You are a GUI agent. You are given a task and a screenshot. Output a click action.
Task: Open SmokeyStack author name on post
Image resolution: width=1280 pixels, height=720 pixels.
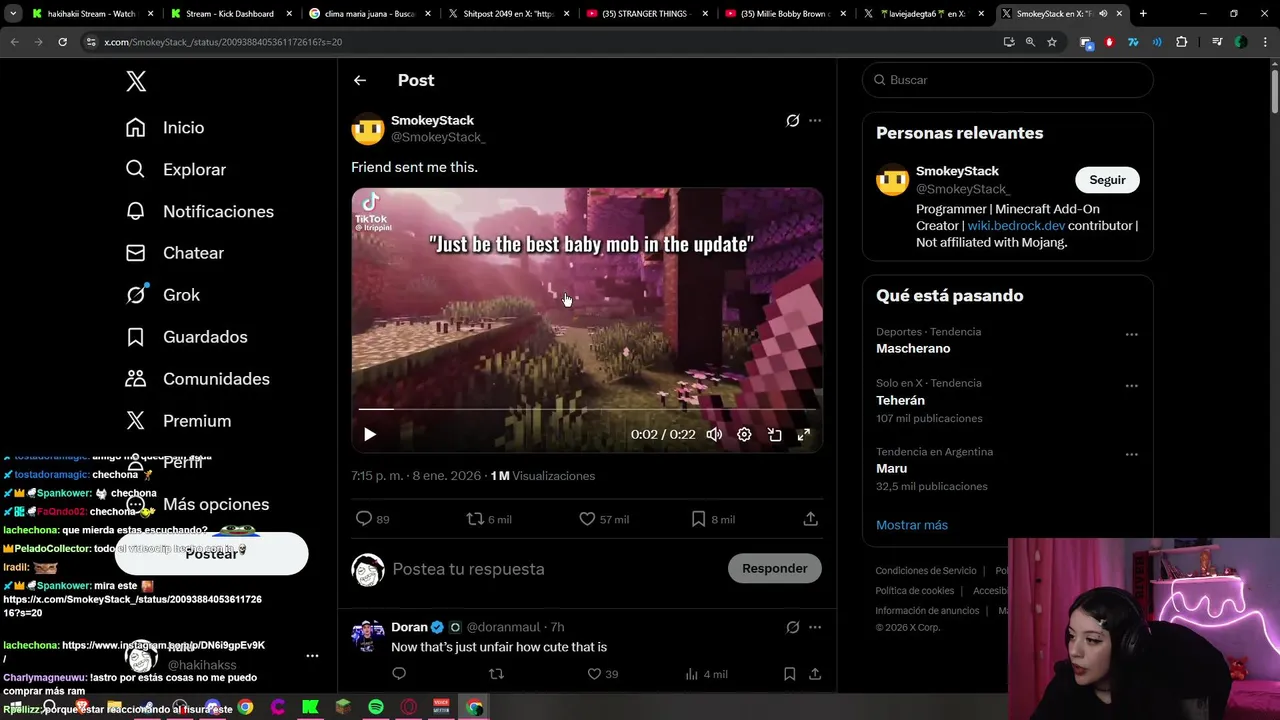coord(432,120)
